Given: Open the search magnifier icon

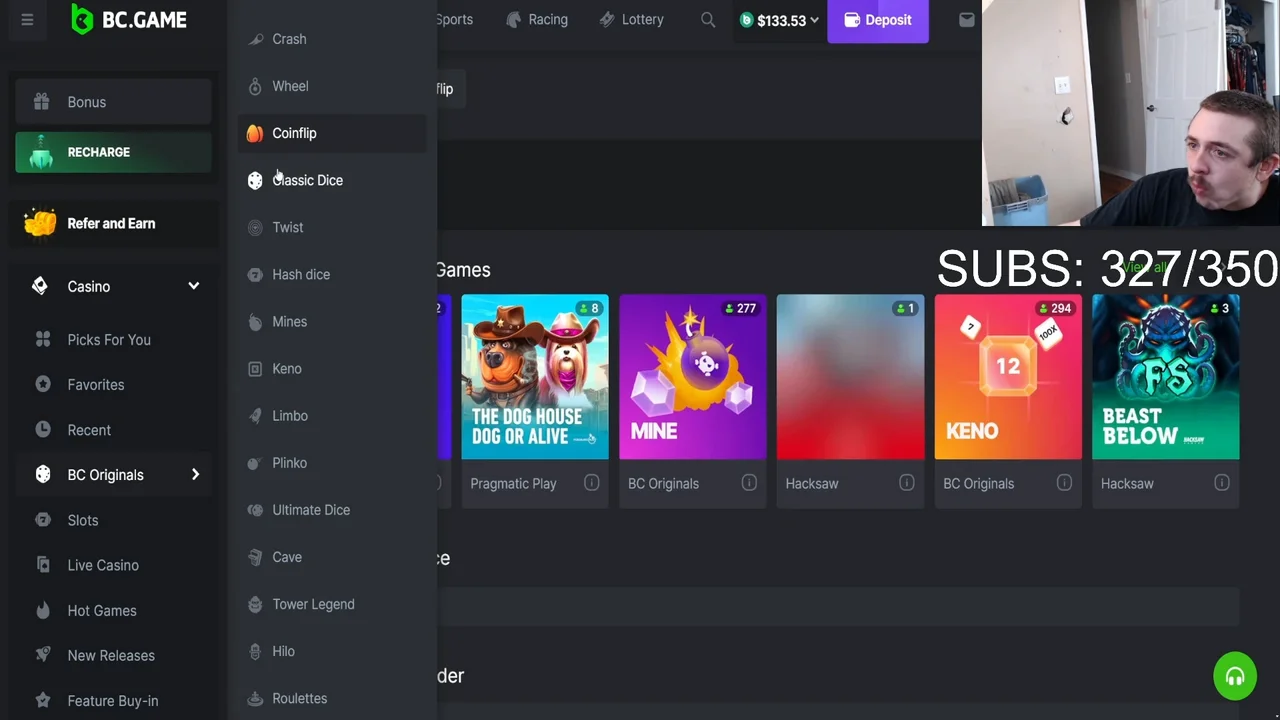Looking at the screenshot, I should 708,20.
